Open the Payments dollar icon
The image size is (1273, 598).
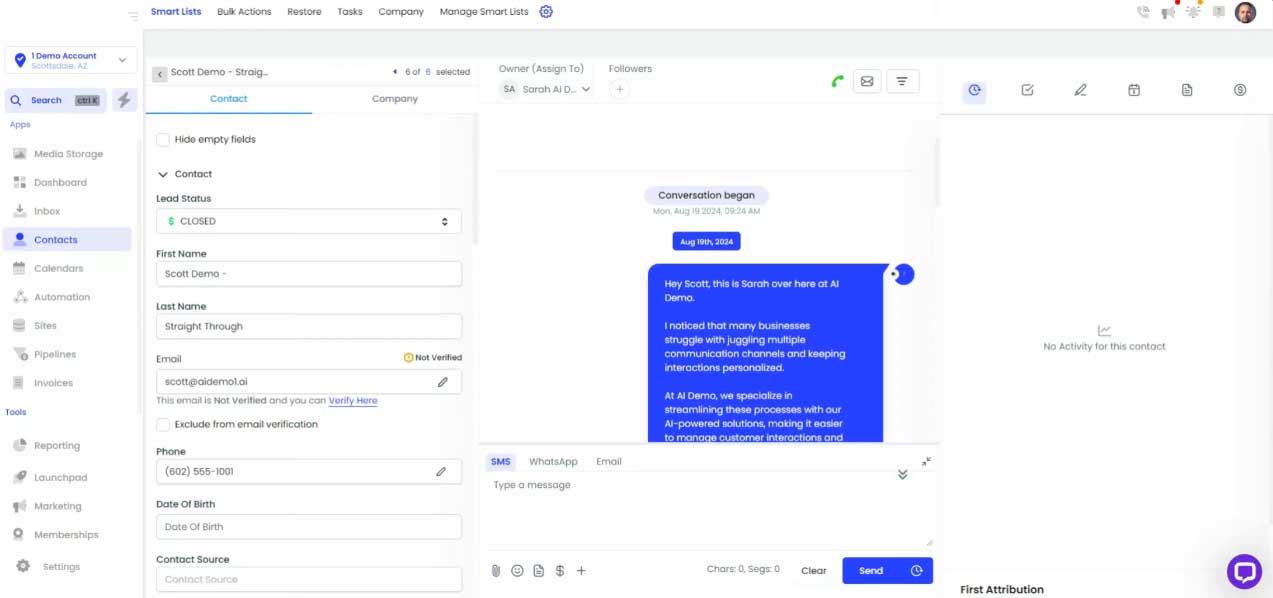1240,89
